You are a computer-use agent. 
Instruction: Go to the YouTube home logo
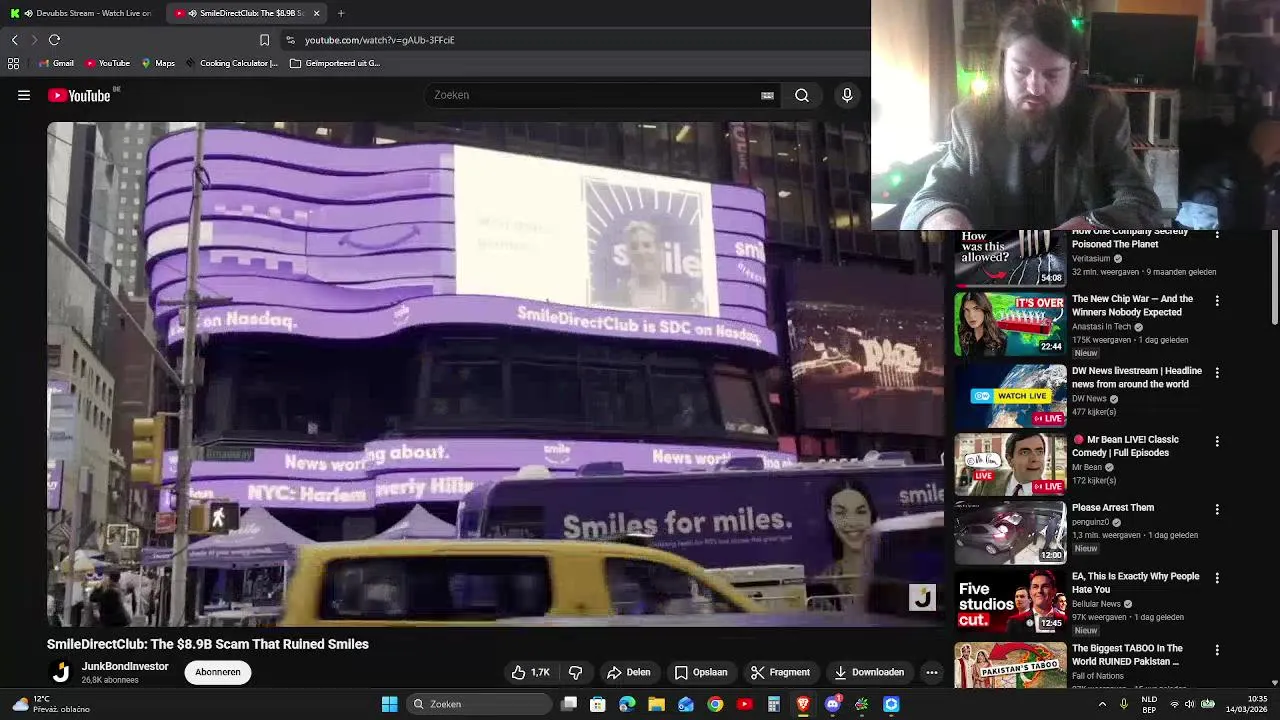click(79, 95)
